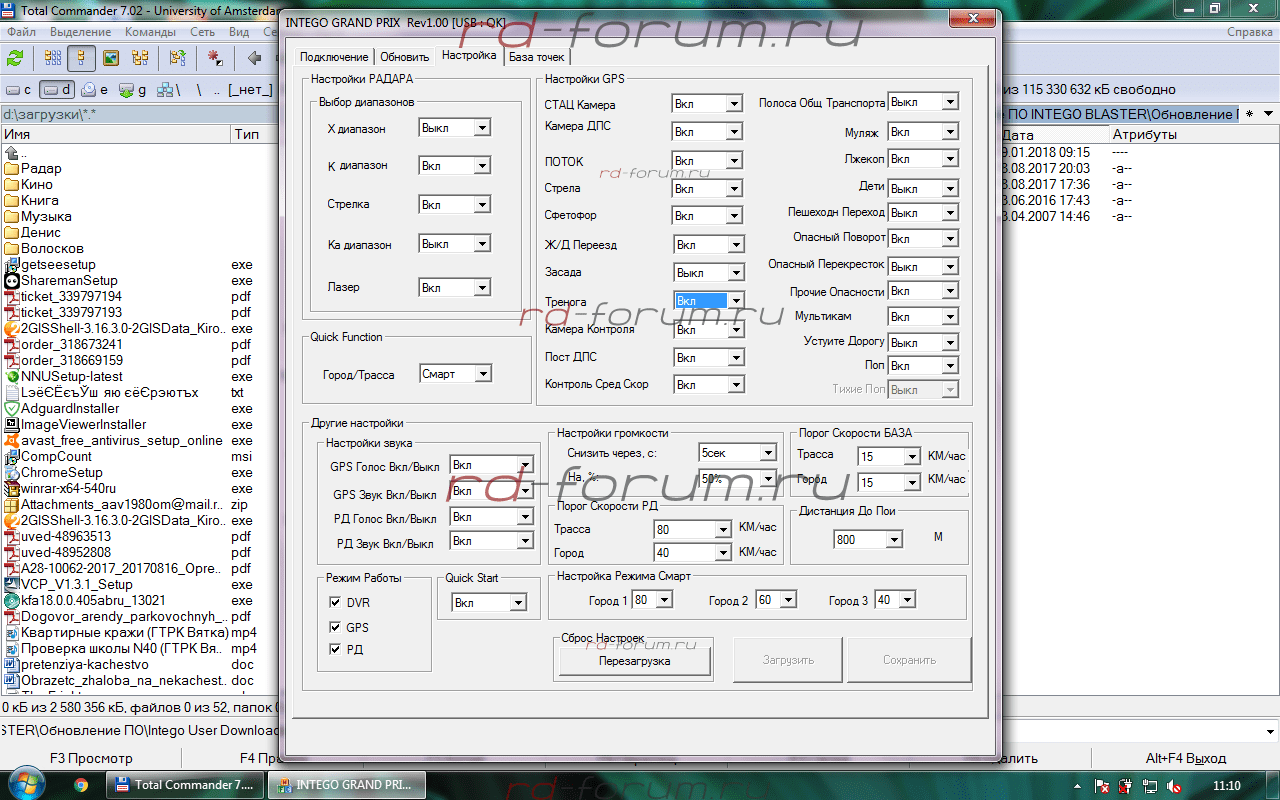Viewport: 1280px width, 800px height.
Task: Select drive d in Total Commander
Action: click(58, 90)
